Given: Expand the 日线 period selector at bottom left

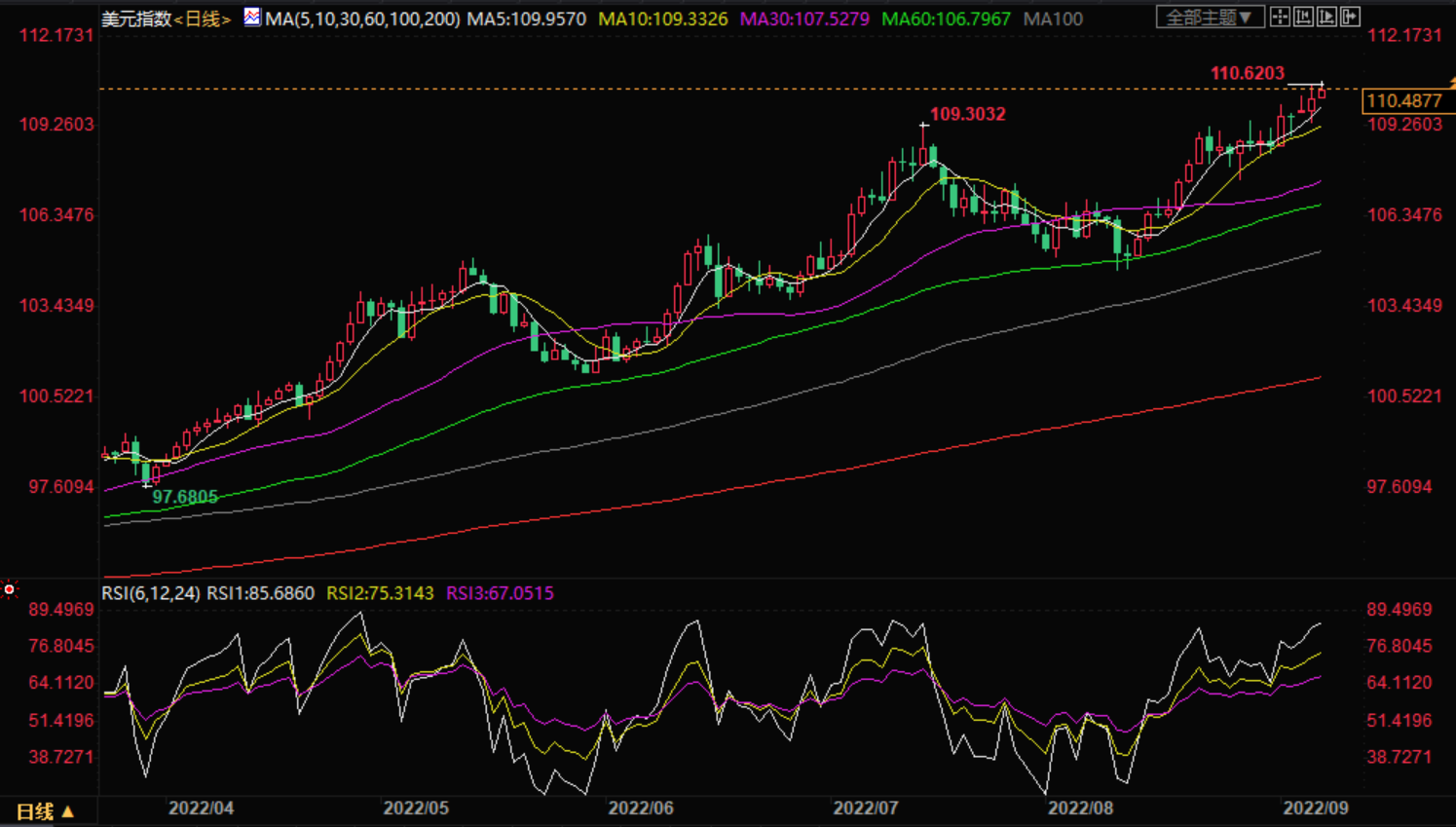Looking at the screenshot, I should pyautogui.click(x=45, y=811).
